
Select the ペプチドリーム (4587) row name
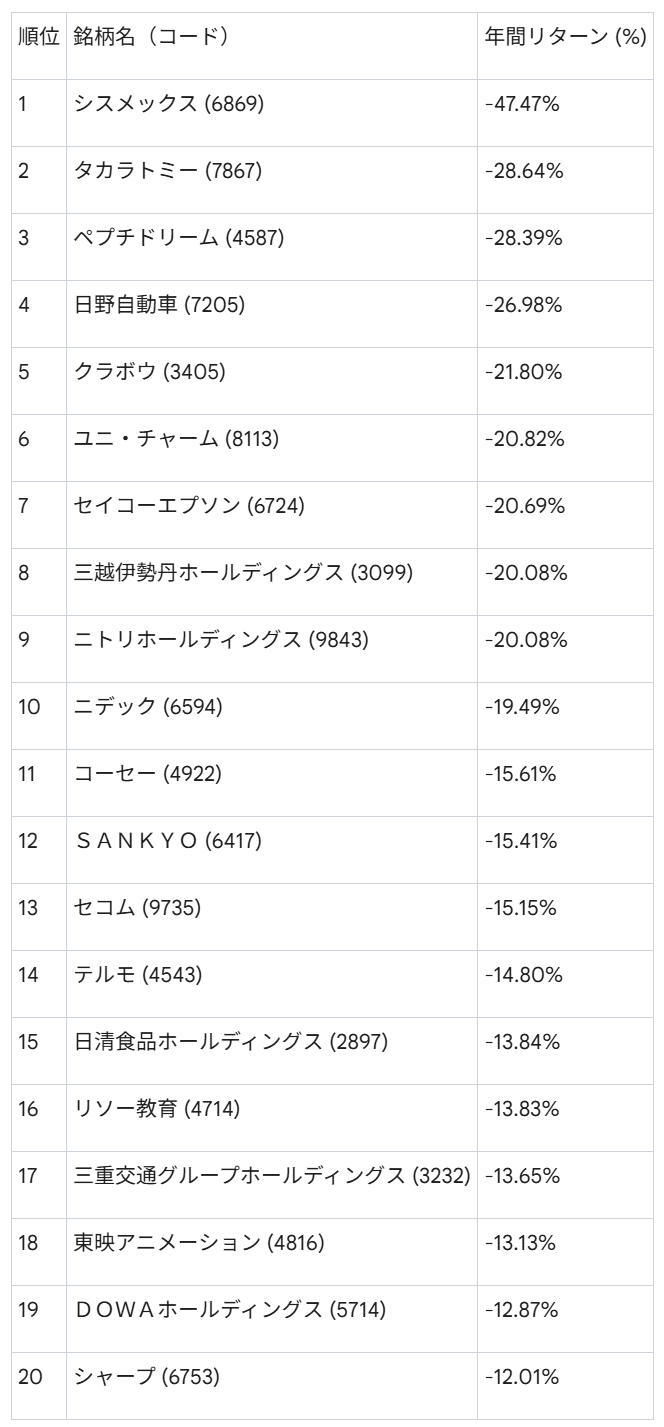179,237
